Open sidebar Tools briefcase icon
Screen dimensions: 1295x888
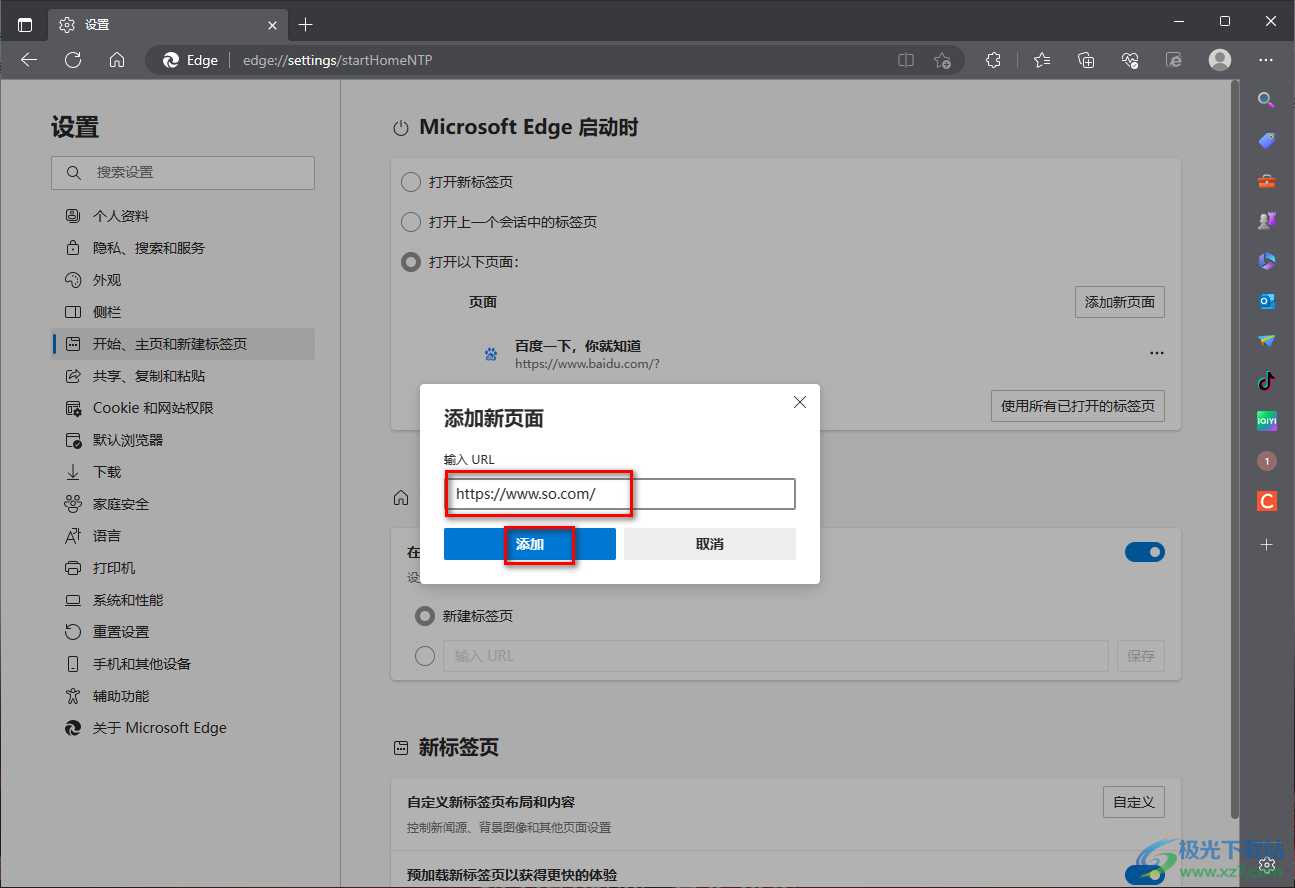coord(1267,181)
